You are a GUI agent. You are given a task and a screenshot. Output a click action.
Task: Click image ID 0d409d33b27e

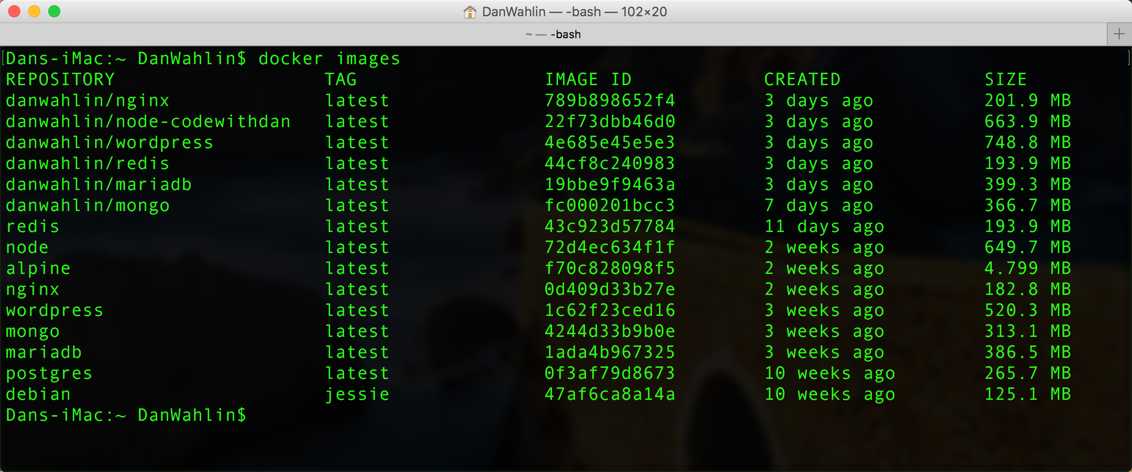point(610,289)
